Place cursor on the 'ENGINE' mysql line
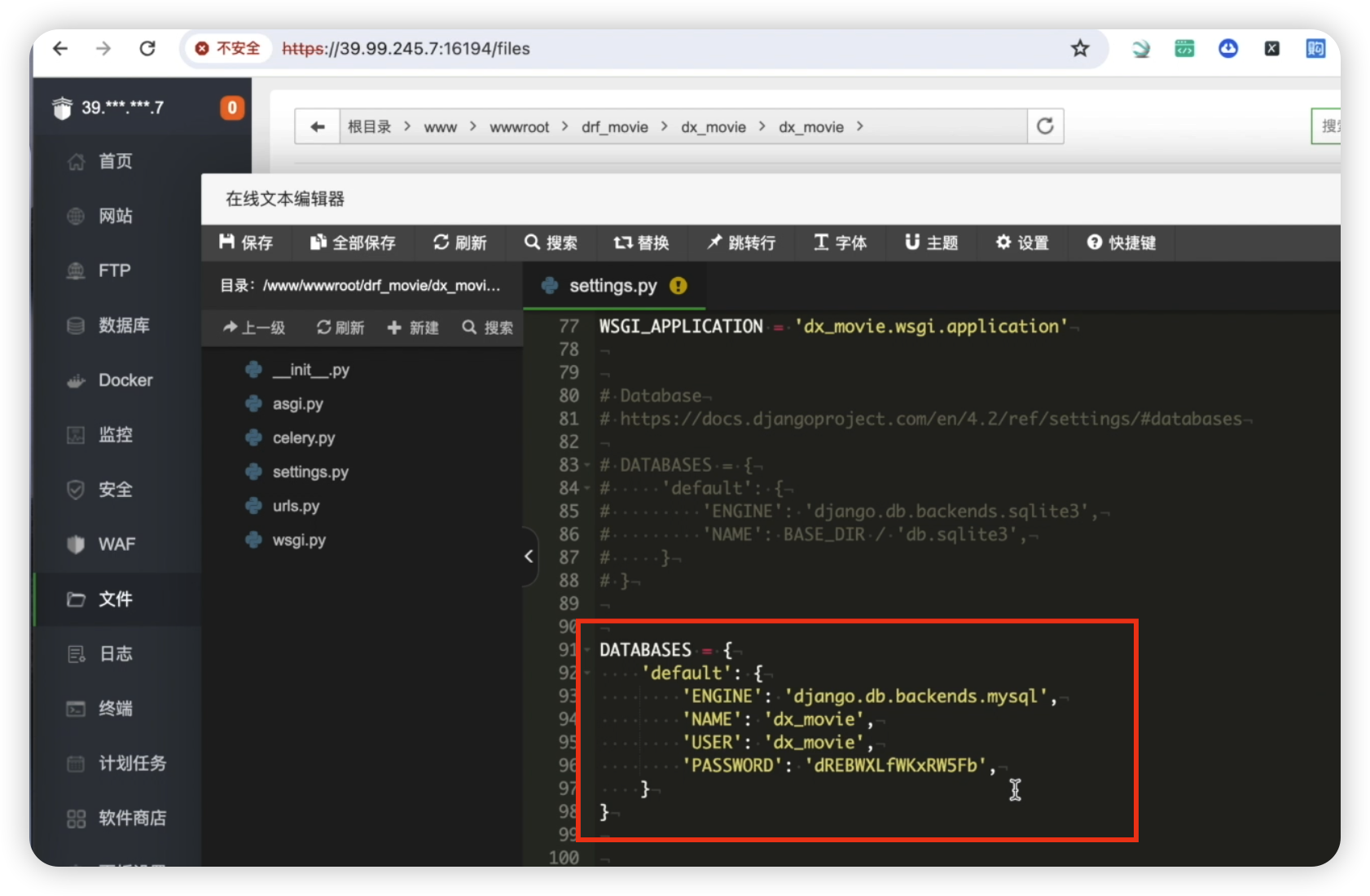This screenshot has width=1370, height=896. point(870,696)
